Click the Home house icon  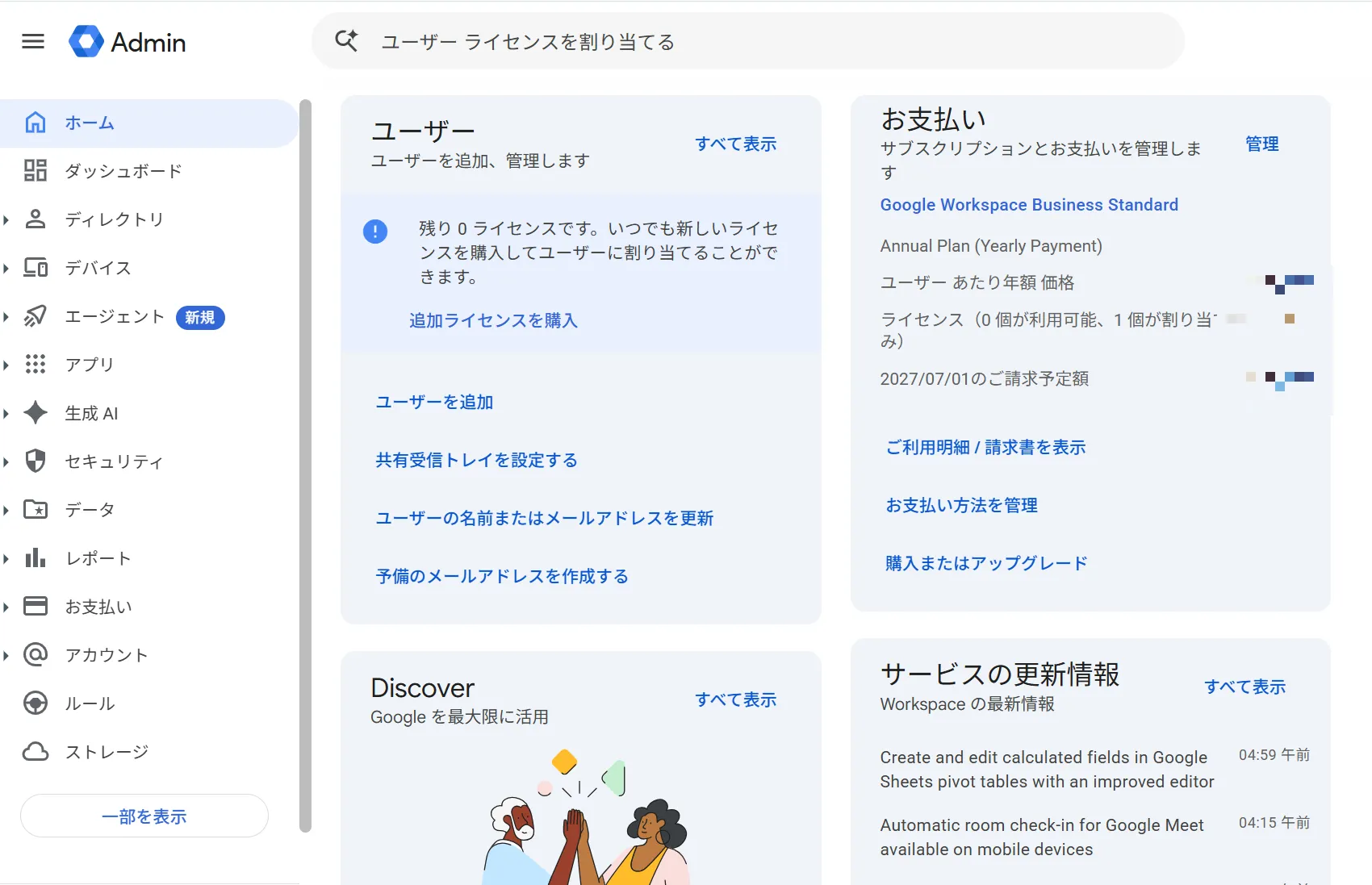coord(36,123)
